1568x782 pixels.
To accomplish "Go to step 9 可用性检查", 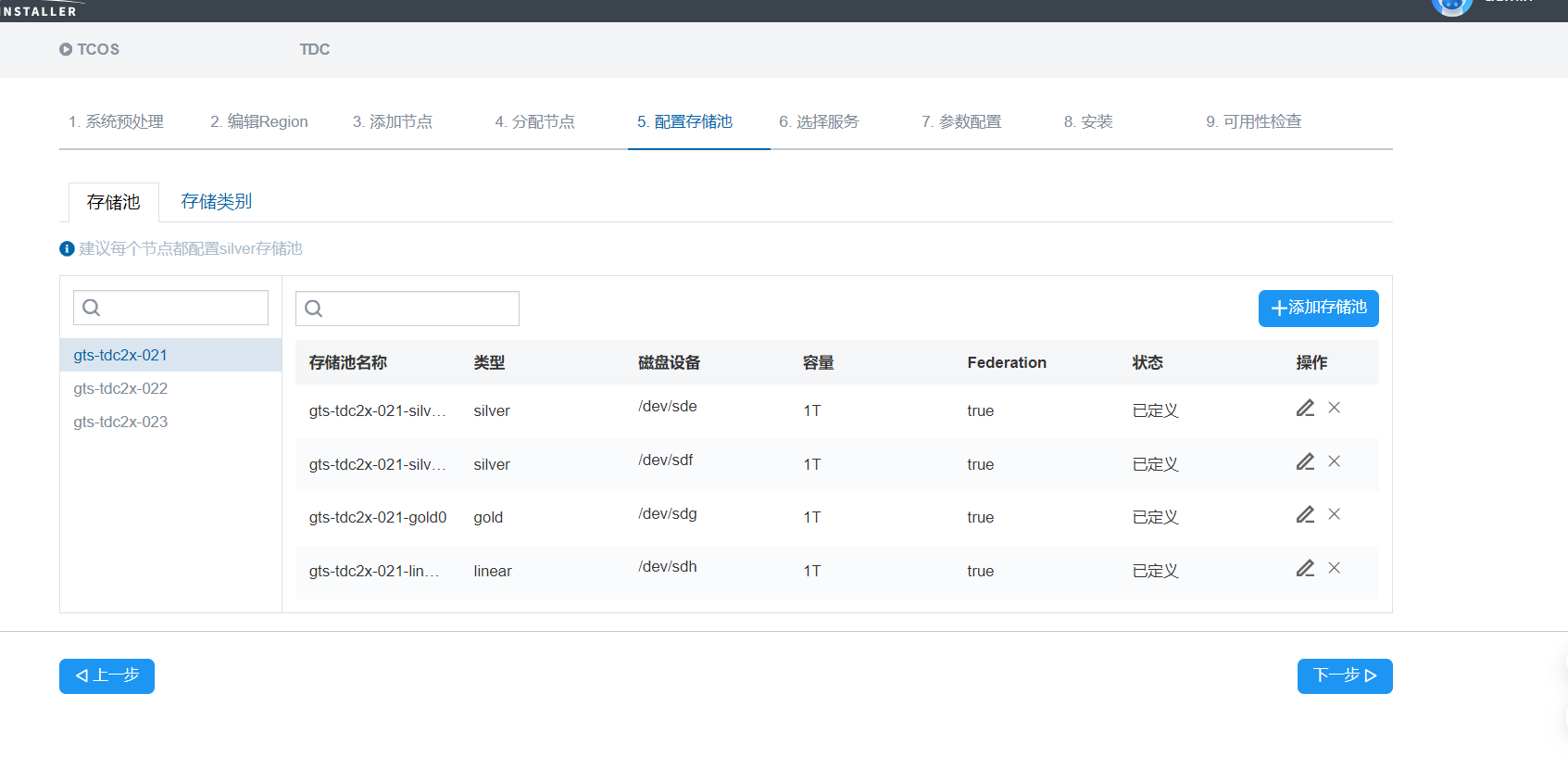I will point(1254,121).
